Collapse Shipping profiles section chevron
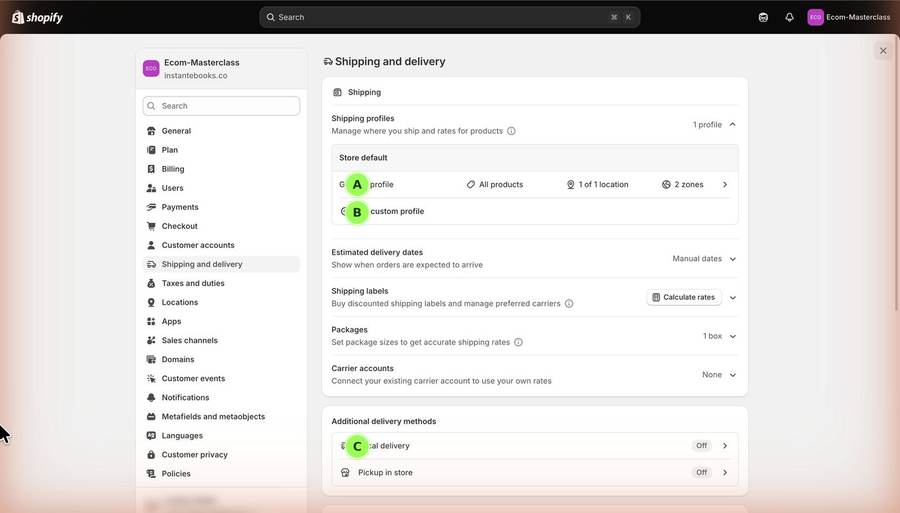The image size is (900, 513). point(732,125)
